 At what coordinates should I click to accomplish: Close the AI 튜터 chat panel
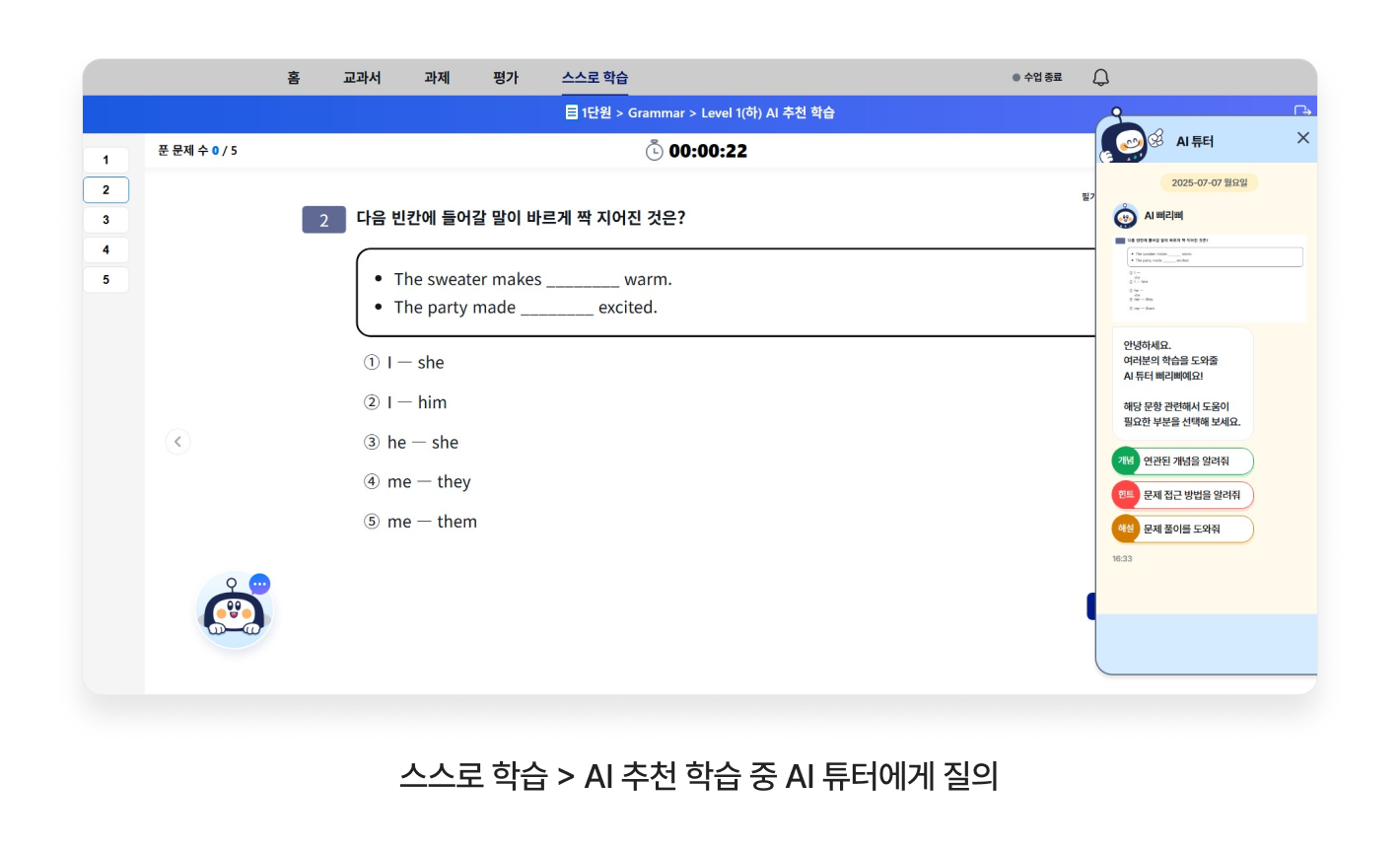click(1302, 138)
